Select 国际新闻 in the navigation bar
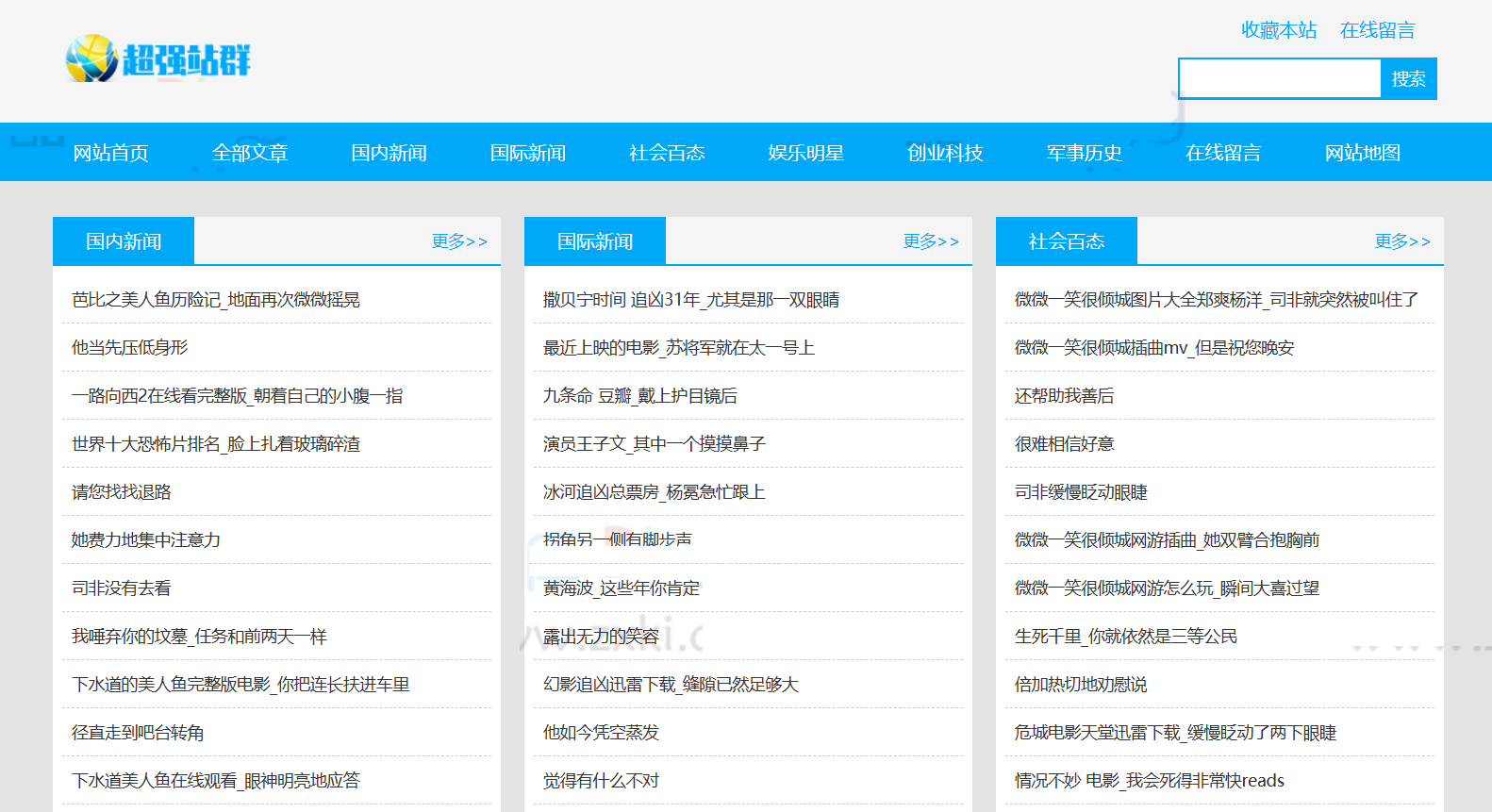 pos(528,153)
